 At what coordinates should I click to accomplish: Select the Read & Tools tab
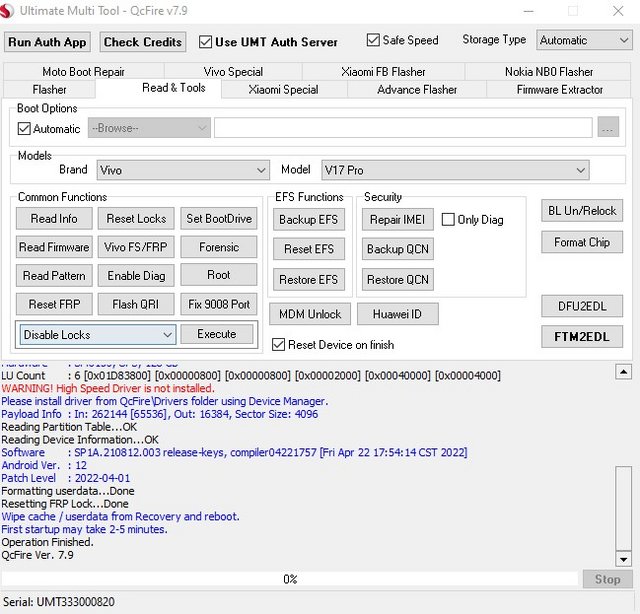click(158, 88)
